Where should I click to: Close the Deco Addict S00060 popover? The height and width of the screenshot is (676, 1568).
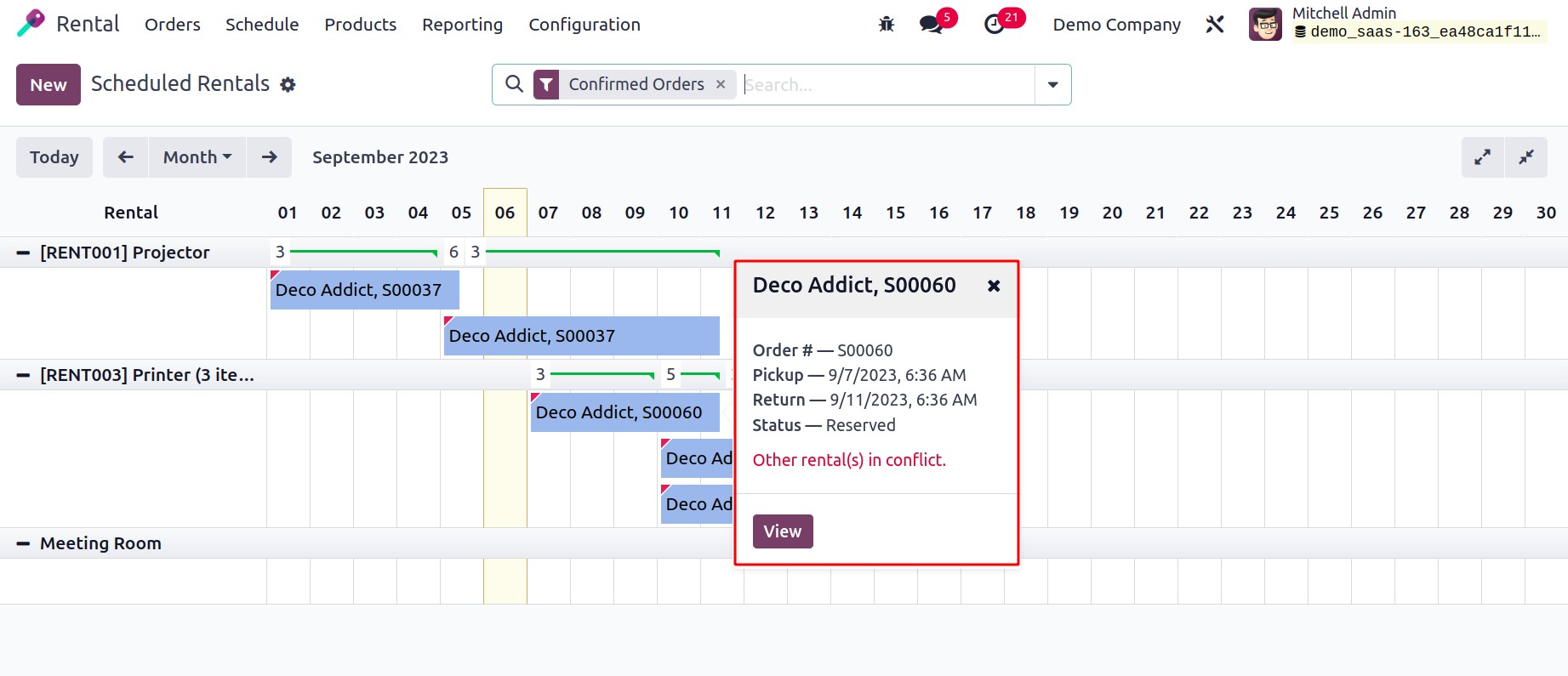[x=994, y=286]
